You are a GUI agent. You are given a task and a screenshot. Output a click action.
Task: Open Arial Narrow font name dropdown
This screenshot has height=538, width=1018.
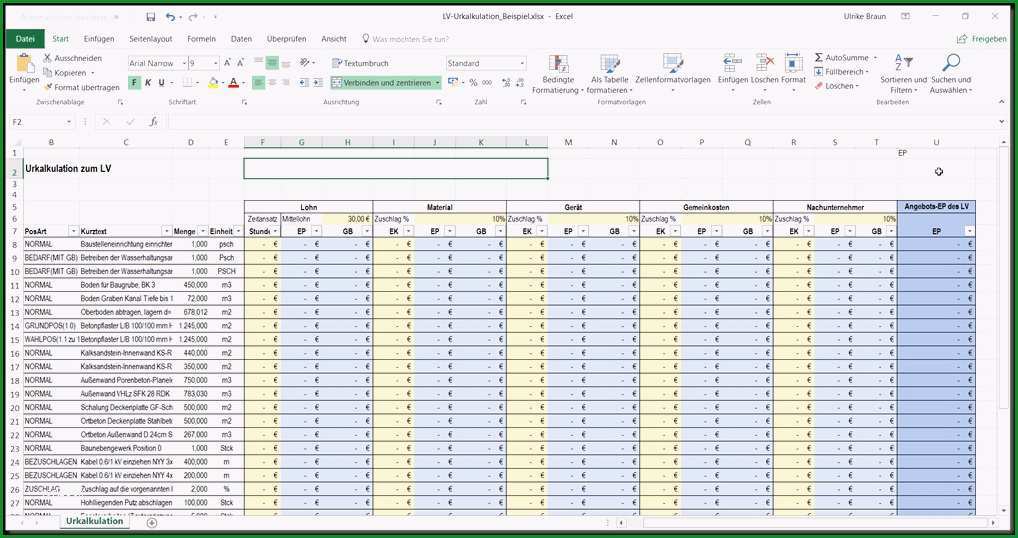[x=182, y=63]
